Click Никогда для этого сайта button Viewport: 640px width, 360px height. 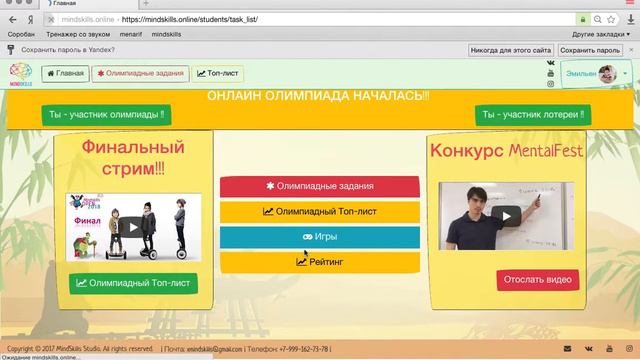point(511,50)
